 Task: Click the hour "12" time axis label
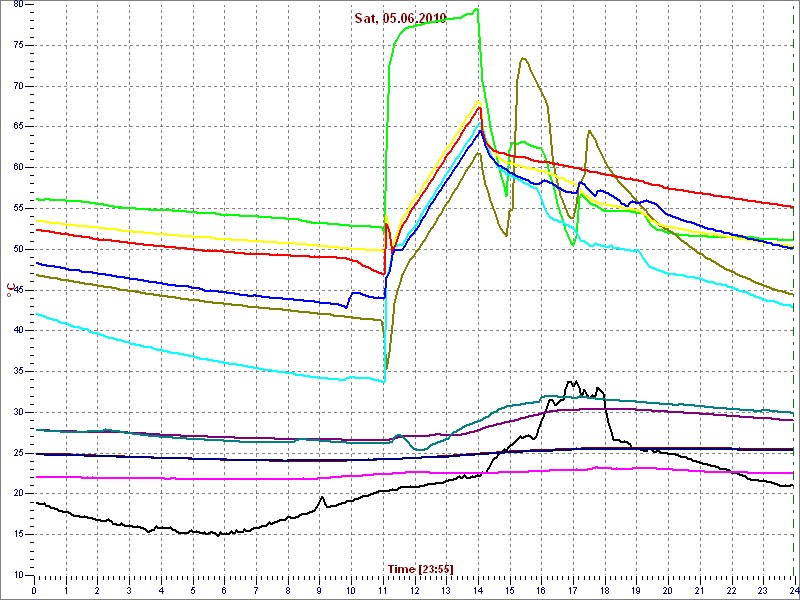click(x=414, y=590)
